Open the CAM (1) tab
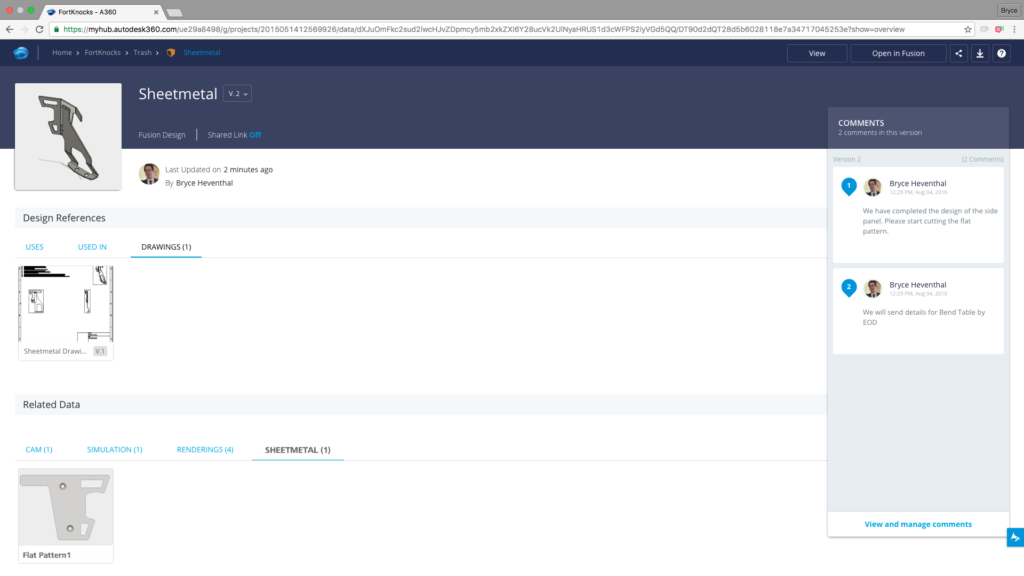 [39, 449]
